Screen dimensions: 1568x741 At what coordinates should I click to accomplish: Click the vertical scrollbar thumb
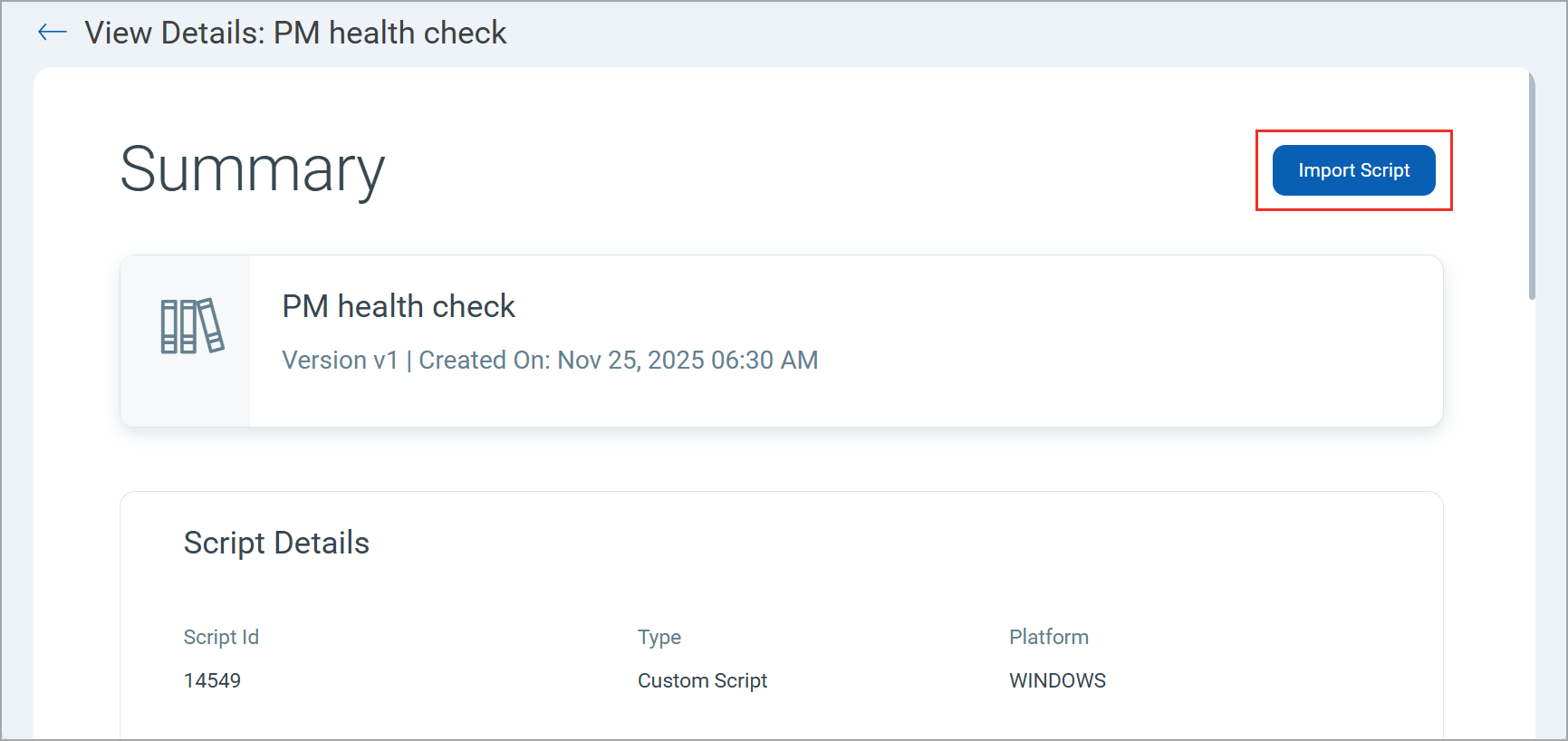1532,186
